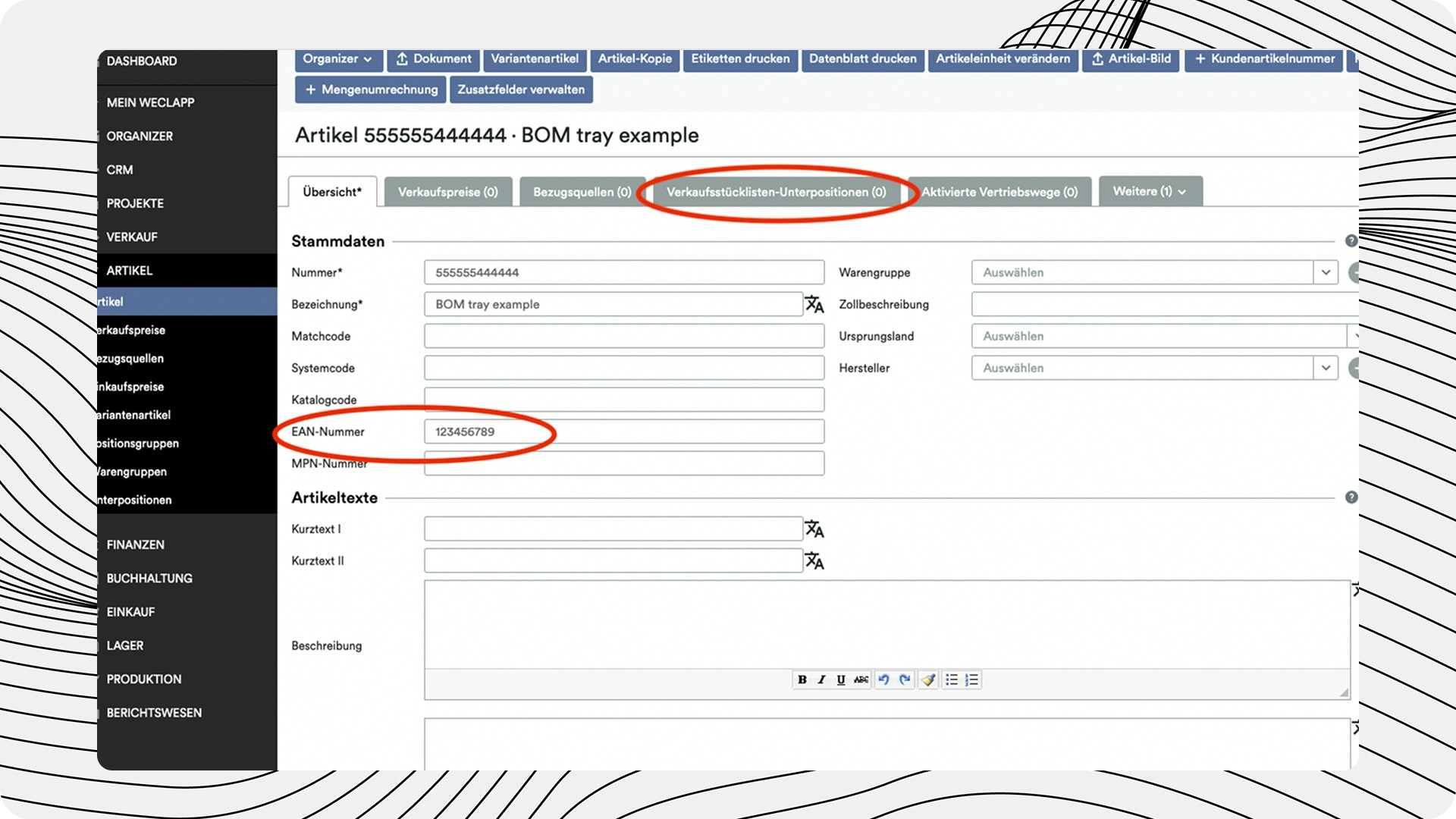Screen dimensions: 1456x819
Task: Open the Verkaufspreise (0) tab
Action: 448,192
